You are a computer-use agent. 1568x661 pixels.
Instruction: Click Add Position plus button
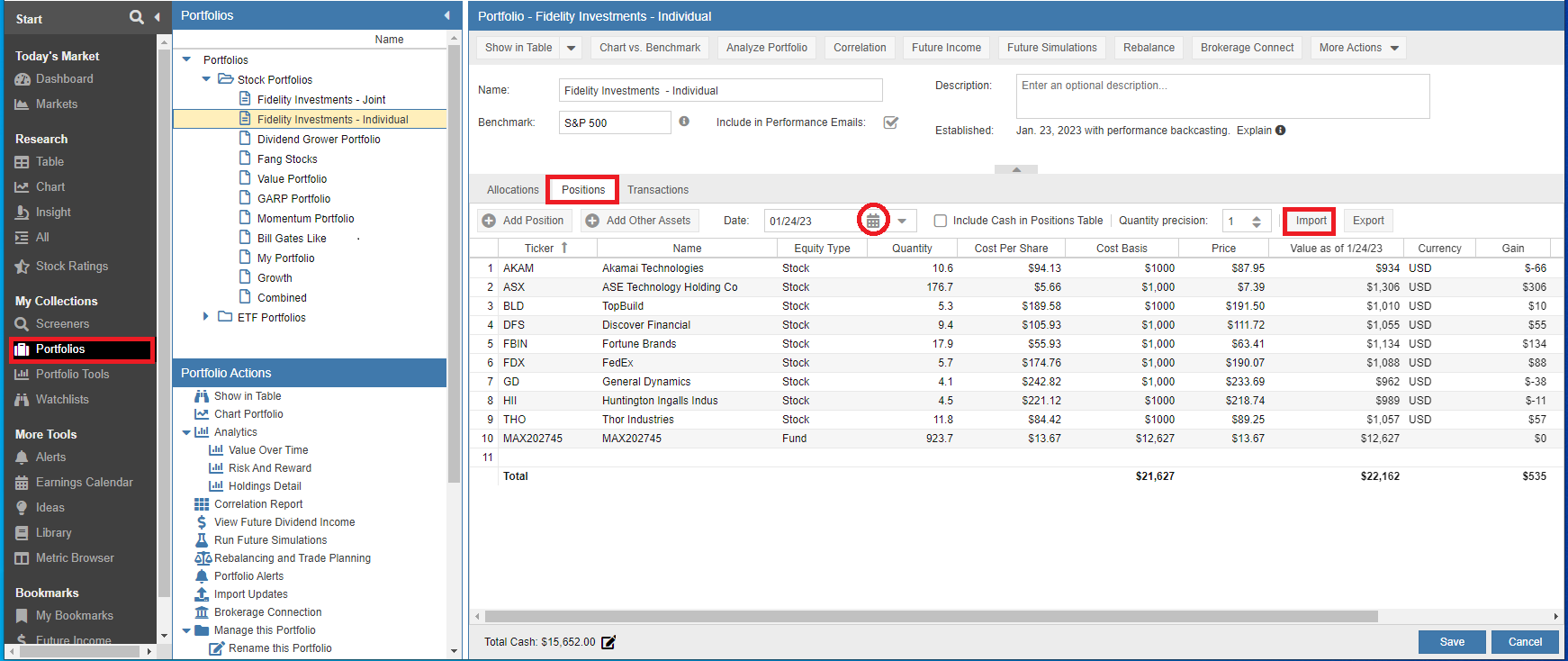click(x=524, y=221)
